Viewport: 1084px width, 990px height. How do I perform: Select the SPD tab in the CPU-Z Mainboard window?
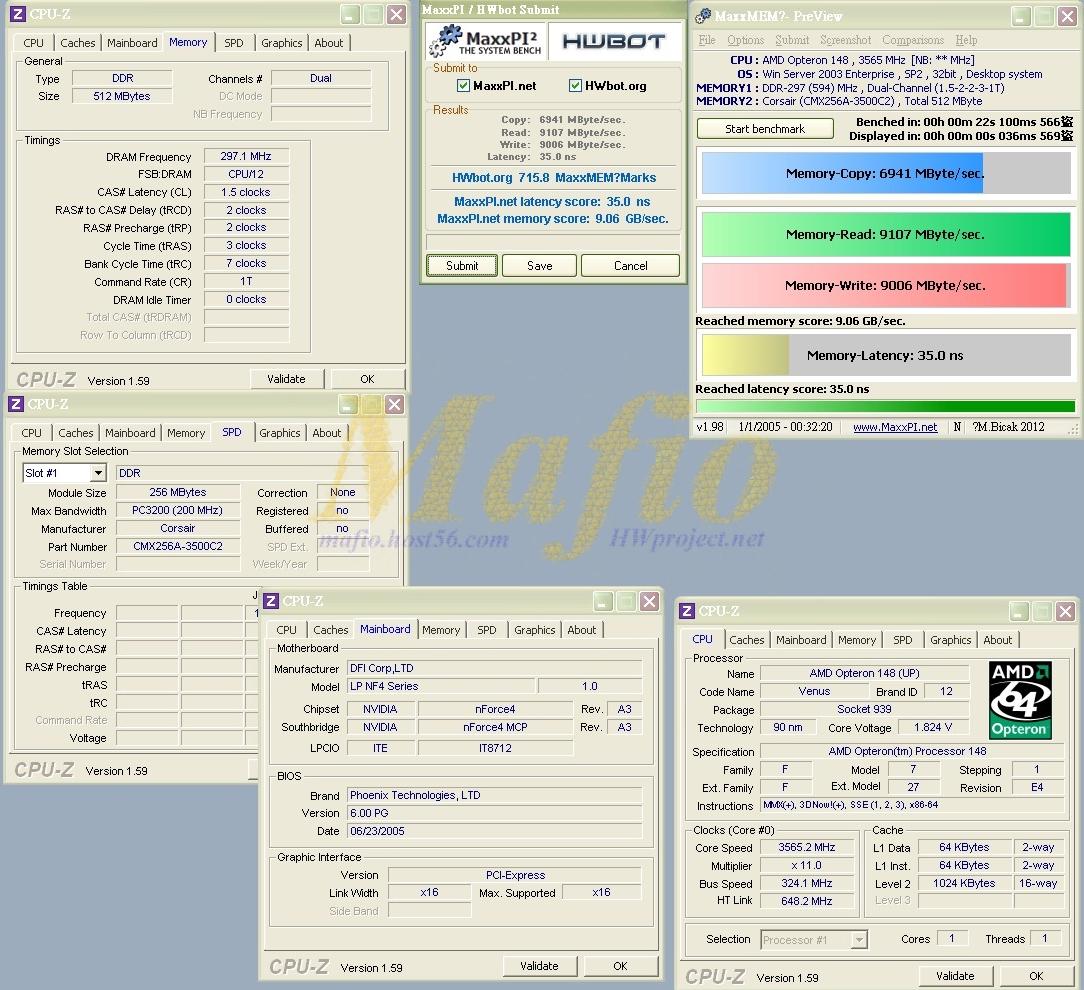487,630
